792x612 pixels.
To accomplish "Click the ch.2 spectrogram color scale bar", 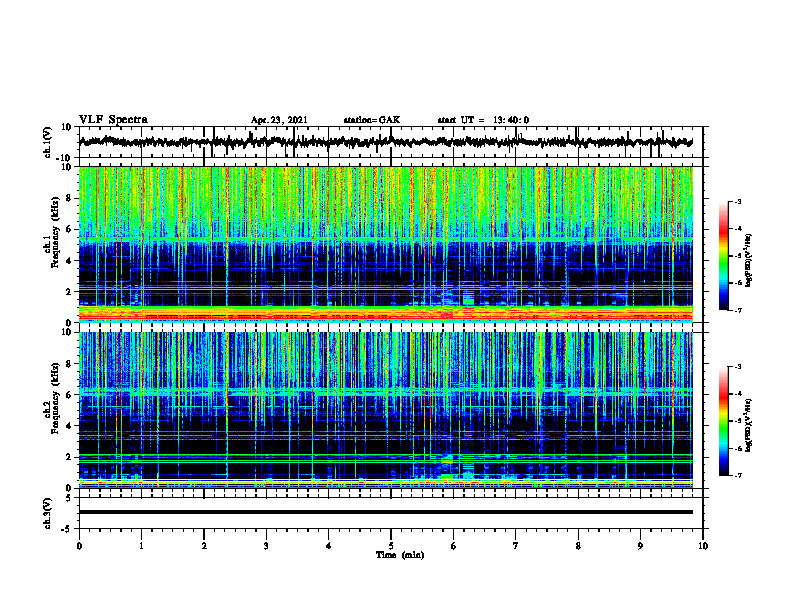I will click(724, 421).
